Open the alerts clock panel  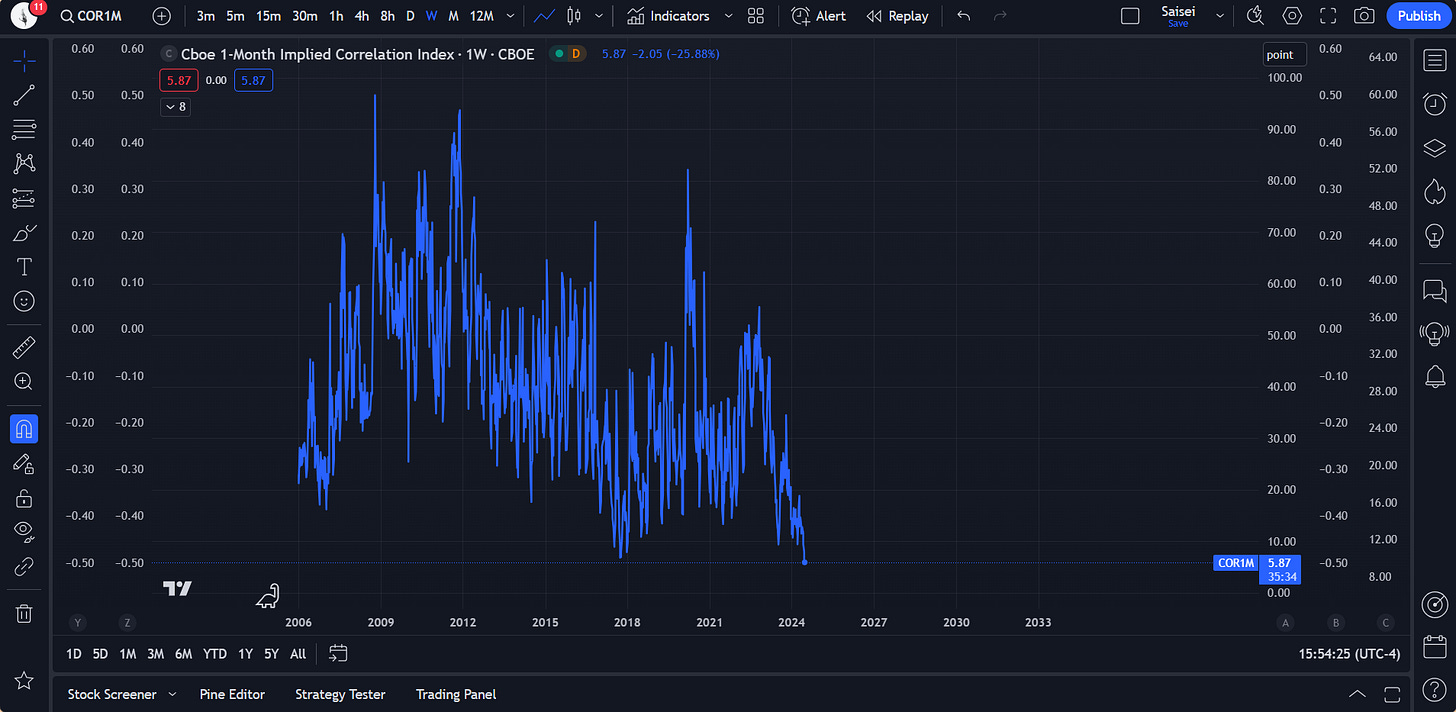[x=1435, y=103]
